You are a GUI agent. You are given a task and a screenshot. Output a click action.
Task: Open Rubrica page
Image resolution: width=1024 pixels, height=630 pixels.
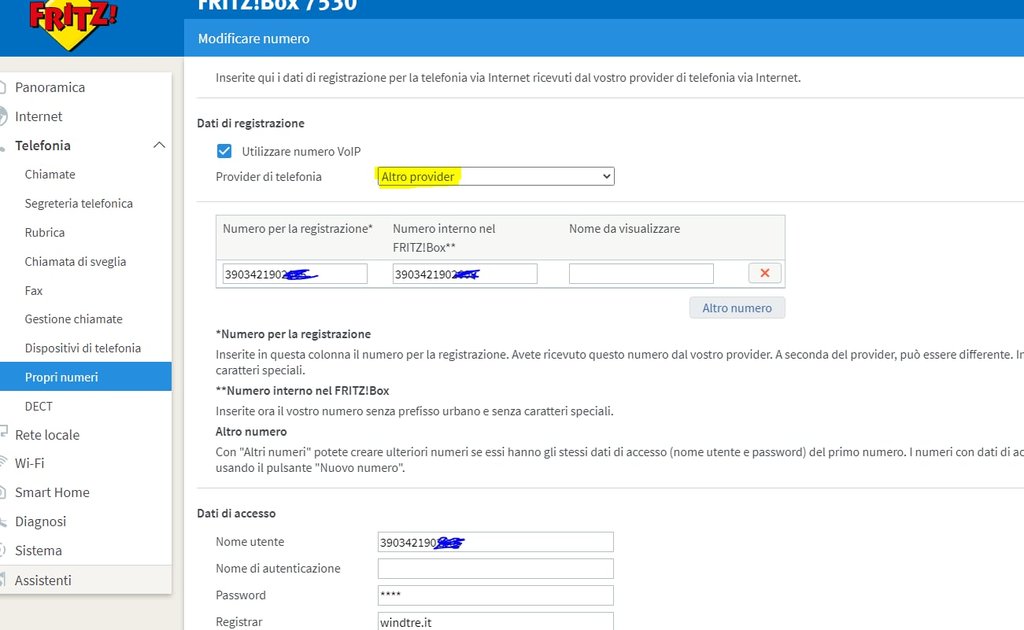(44, 232)
